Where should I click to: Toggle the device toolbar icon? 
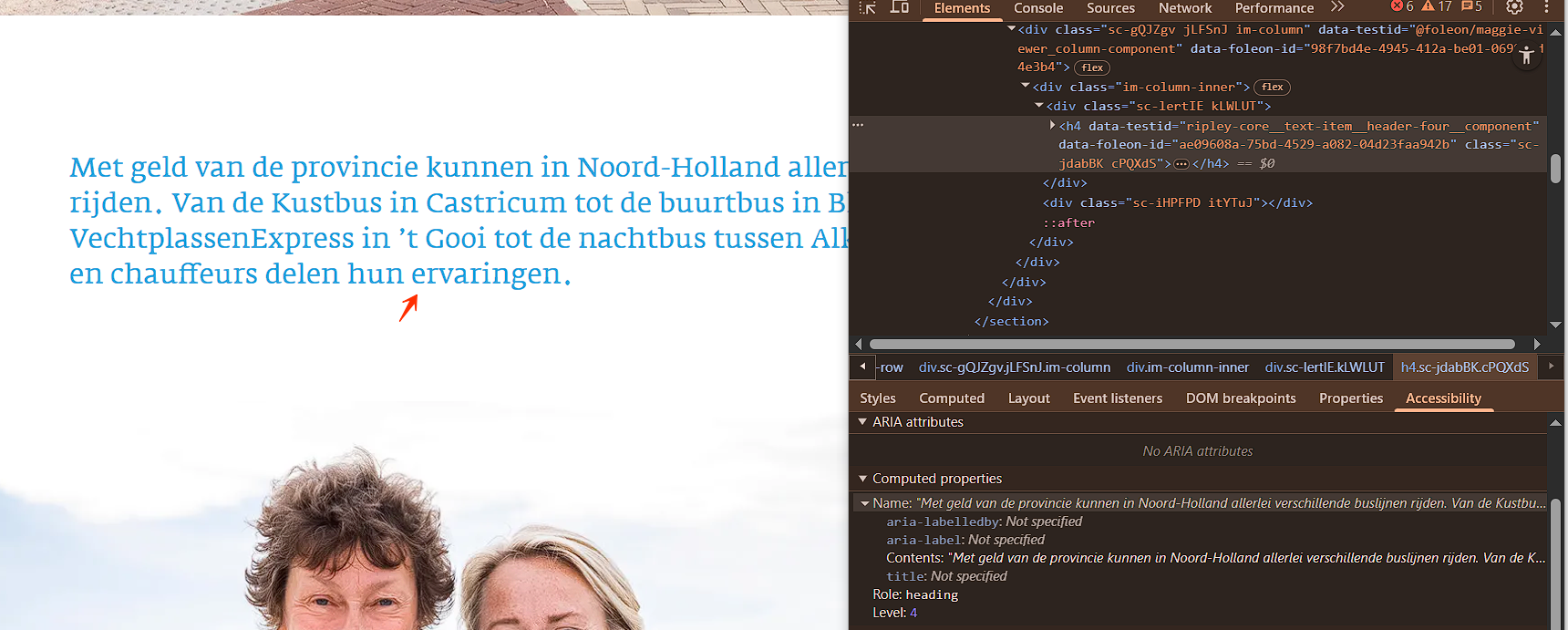coord(900,8)
